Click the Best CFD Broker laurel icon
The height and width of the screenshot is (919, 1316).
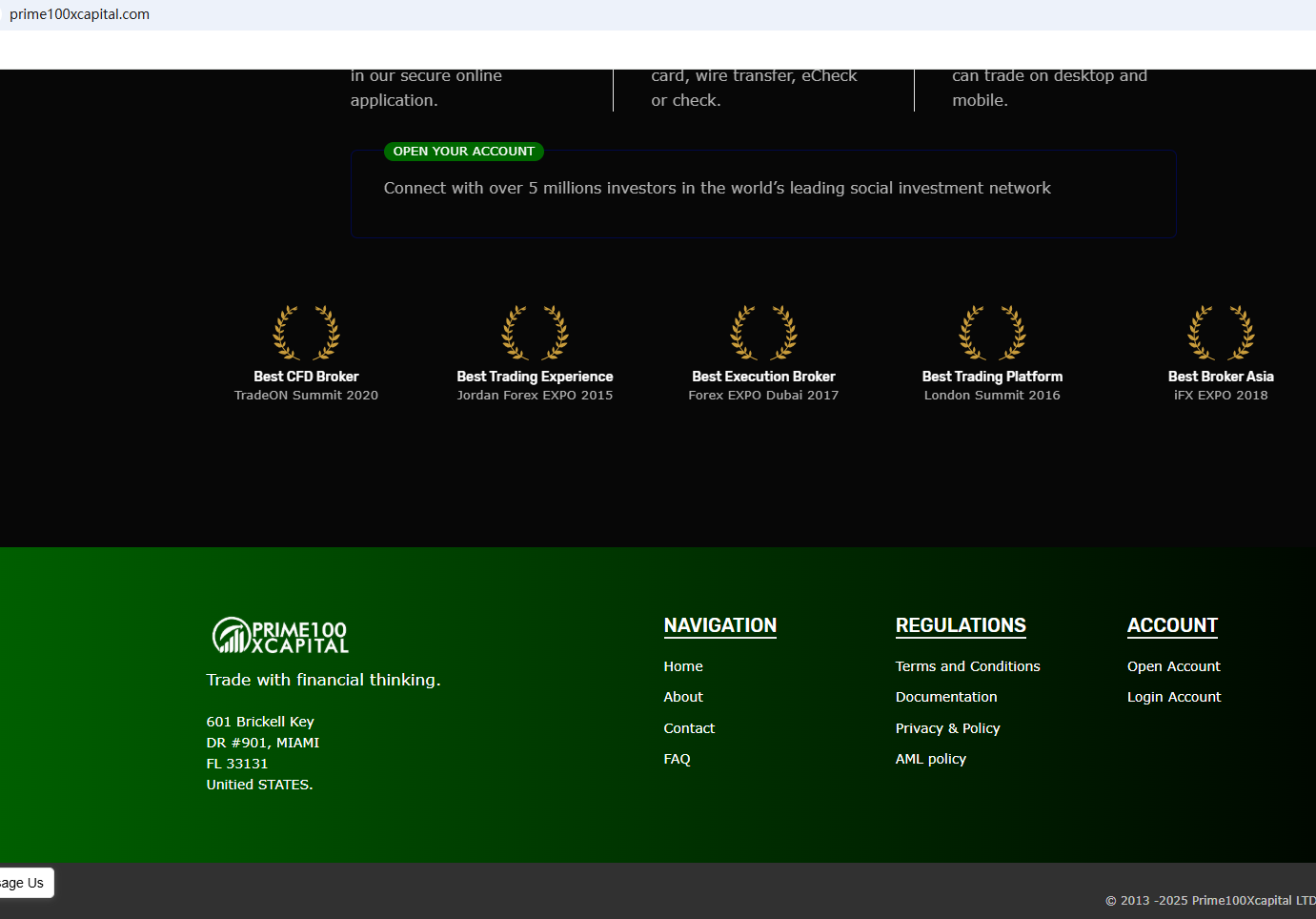306,333
